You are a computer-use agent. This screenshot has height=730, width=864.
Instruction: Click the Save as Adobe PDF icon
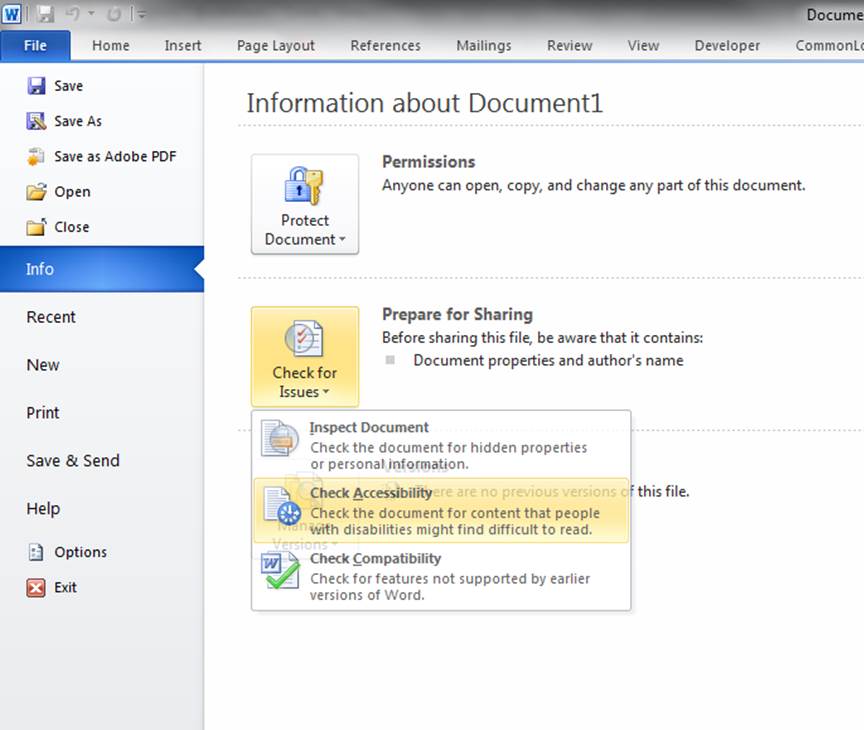(x=36, y=156)
